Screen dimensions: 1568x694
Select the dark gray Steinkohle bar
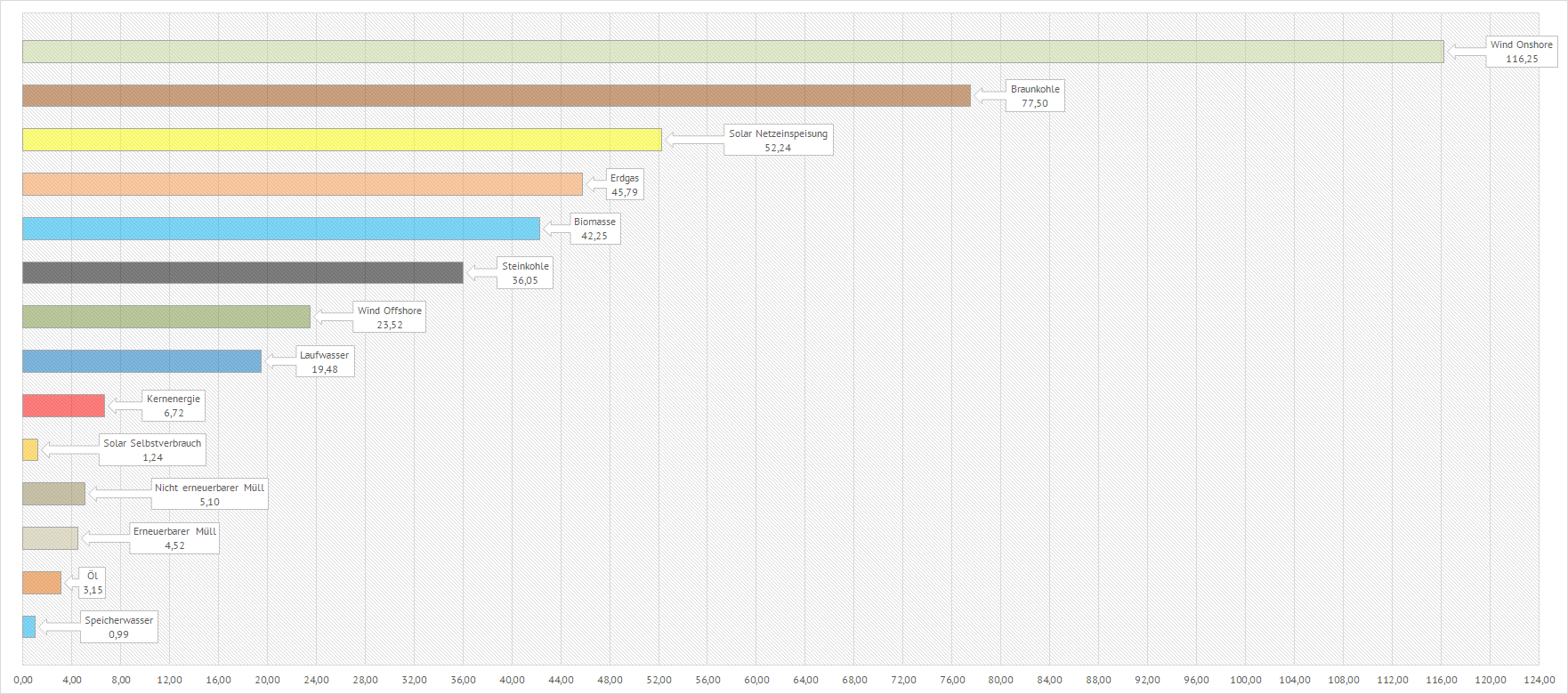243,272
